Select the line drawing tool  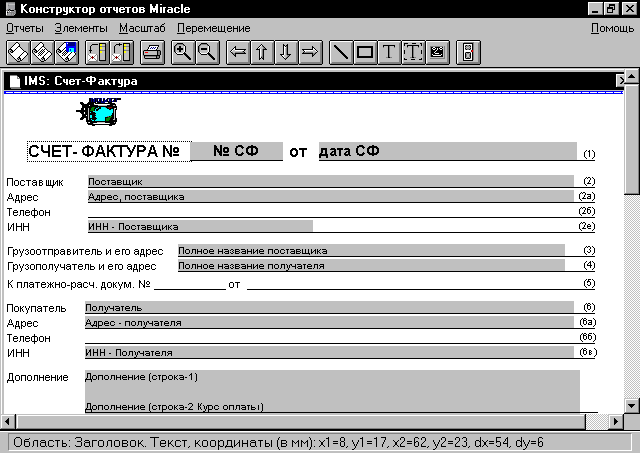click(x=341, y=51)
